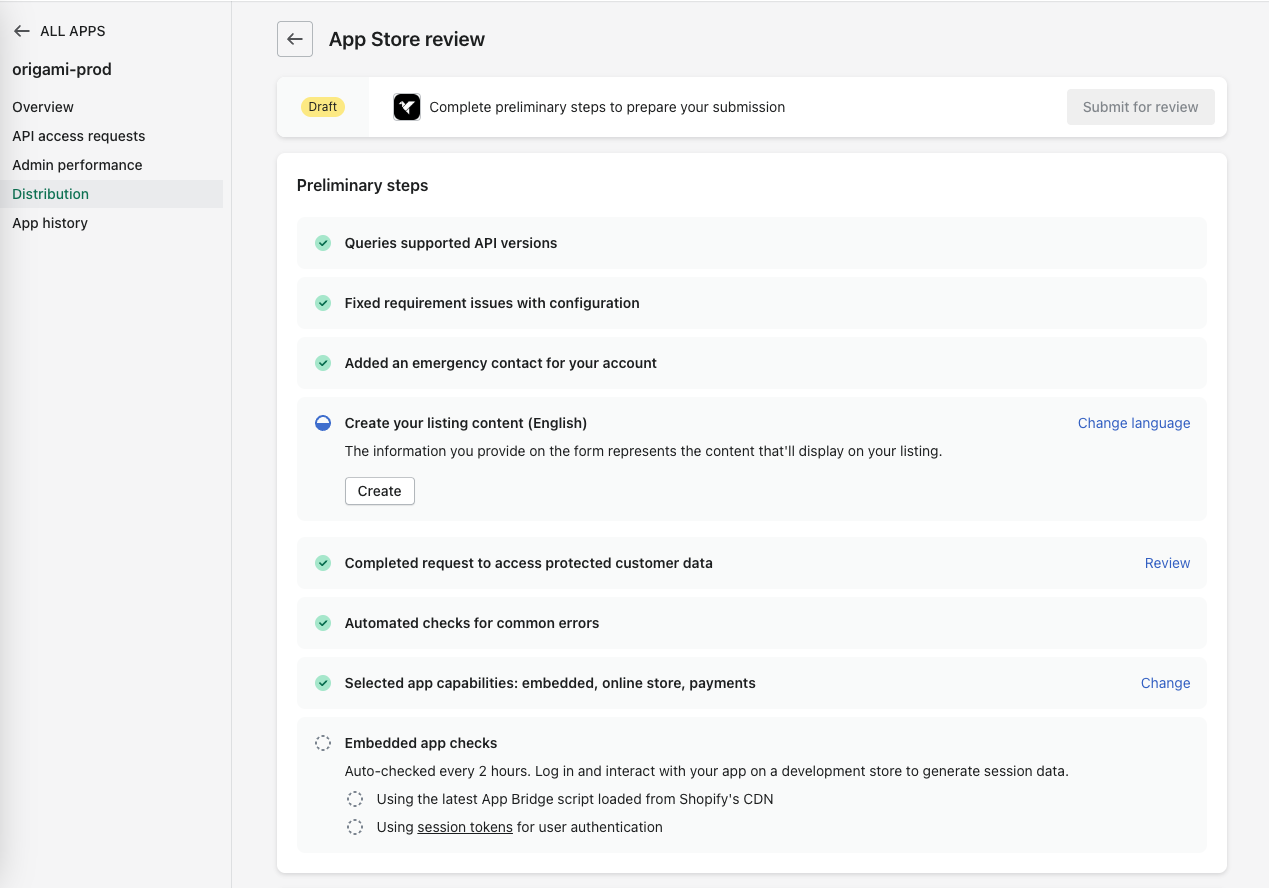This screenshot has width=1269, height=888.
Task: Click the back arrow beside App Store review
Action: click(x=295, y=39)
